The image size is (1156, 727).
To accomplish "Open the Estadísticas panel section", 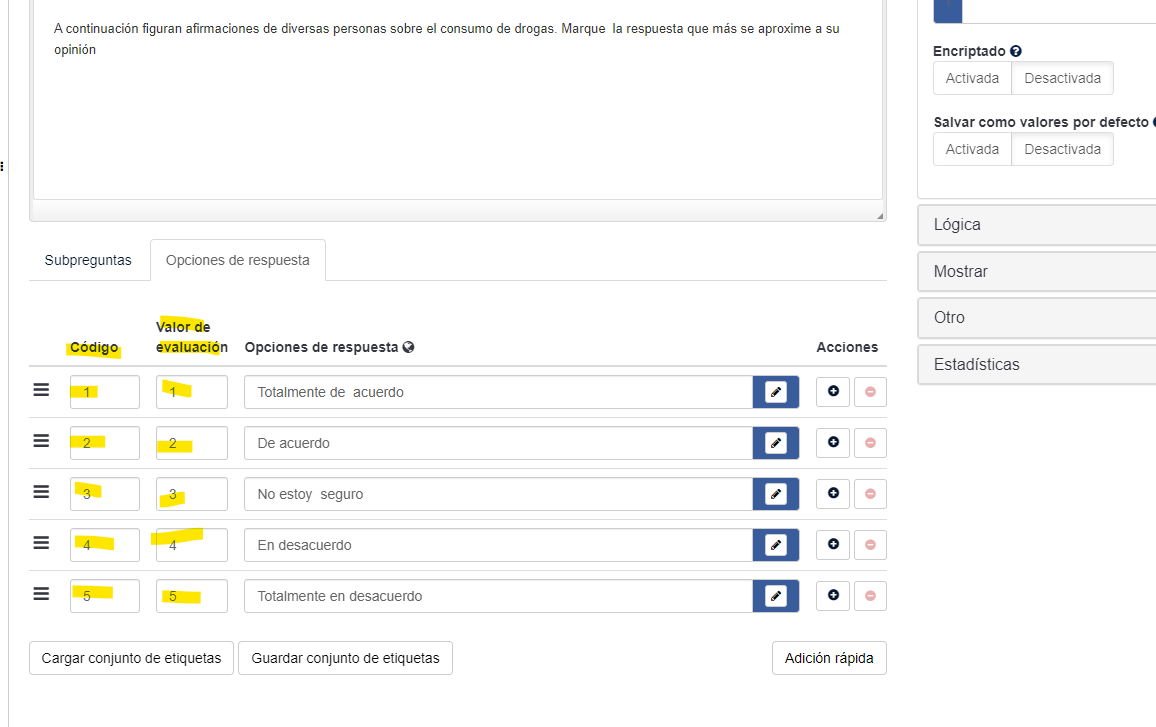I will [1036, 364].
